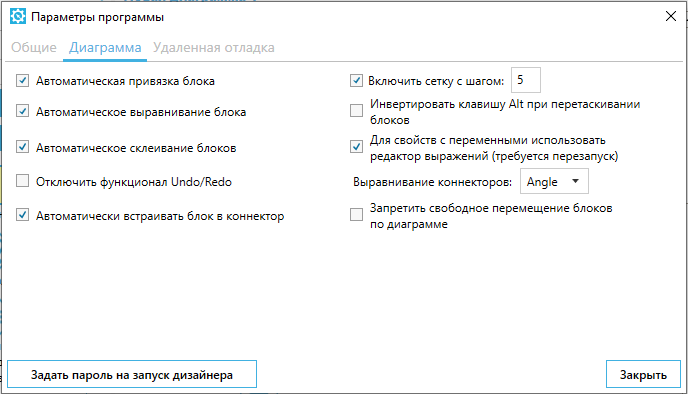Image resolution: width=688 pixels, height=394 pixels.
Task: Uncheck Автоматическое выравнивание блока
Action: 22,111
